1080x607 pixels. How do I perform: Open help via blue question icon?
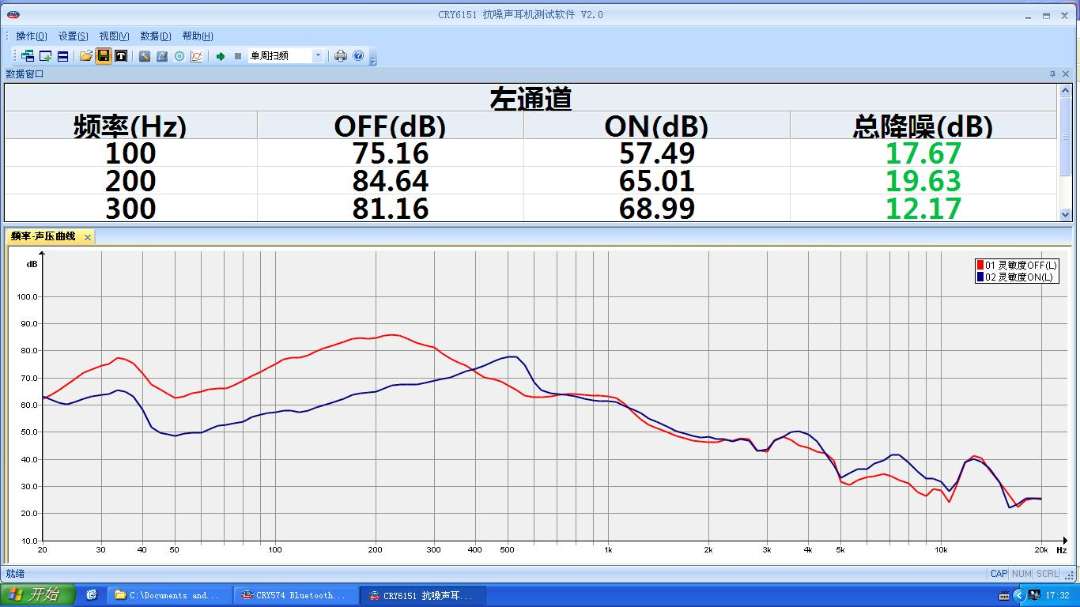point(358,56)
